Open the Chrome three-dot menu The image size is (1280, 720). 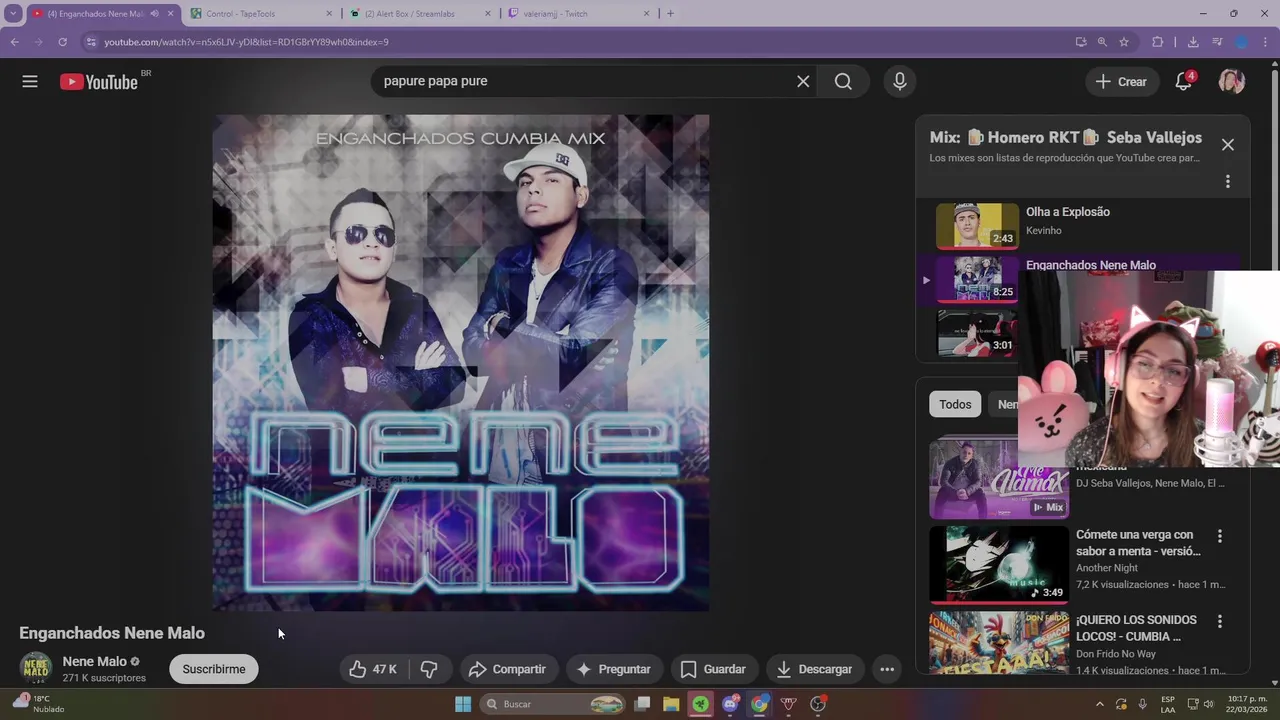1267,42
